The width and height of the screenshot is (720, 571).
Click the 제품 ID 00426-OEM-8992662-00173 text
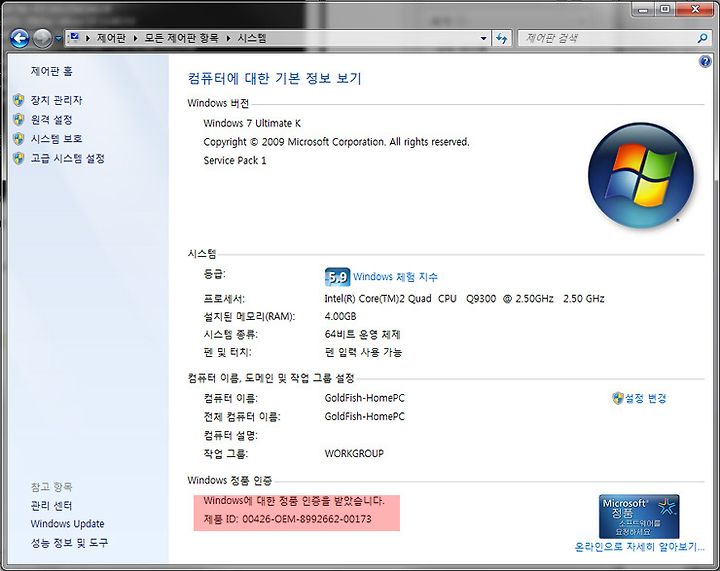click(x=287, y=519)
